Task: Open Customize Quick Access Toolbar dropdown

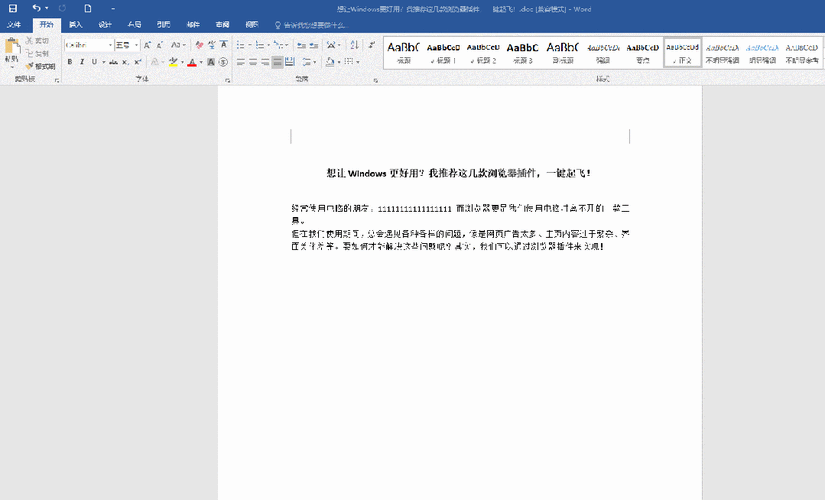Action: tap(113, 8)
